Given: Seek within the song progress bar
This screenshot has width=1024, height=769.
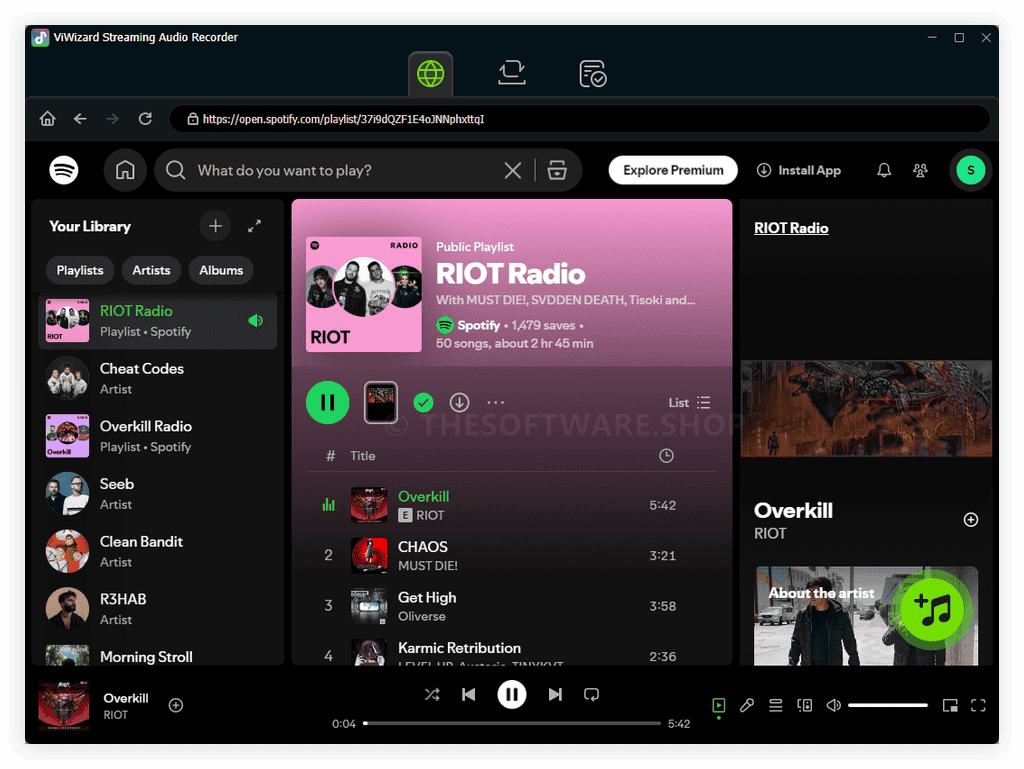Looking at the screenshot, I should [x=512, y=723].
